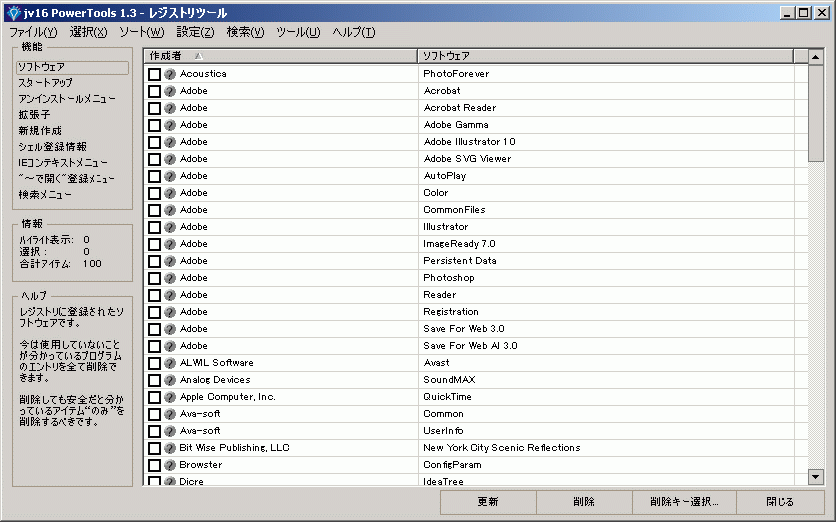
Task: Select 拡張子 in the function list
Action: [x=34, y=115]
